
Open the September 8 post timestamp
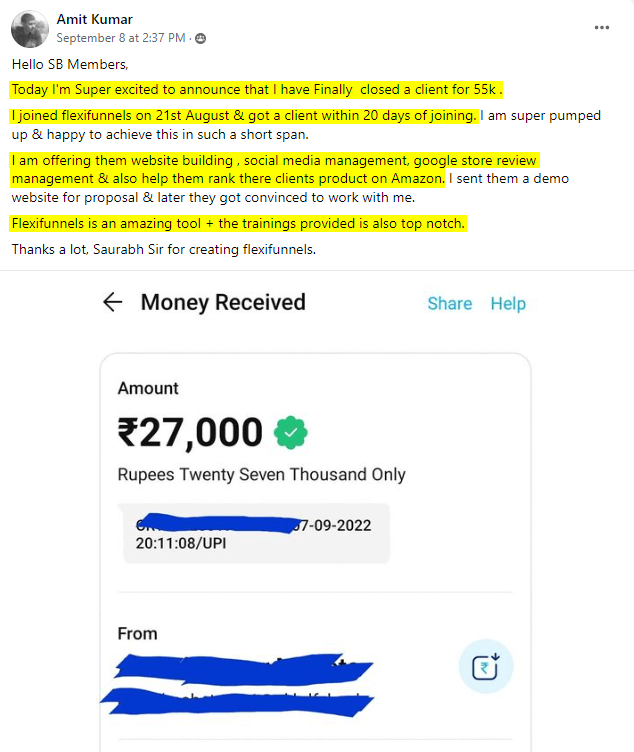coord(120,38)
